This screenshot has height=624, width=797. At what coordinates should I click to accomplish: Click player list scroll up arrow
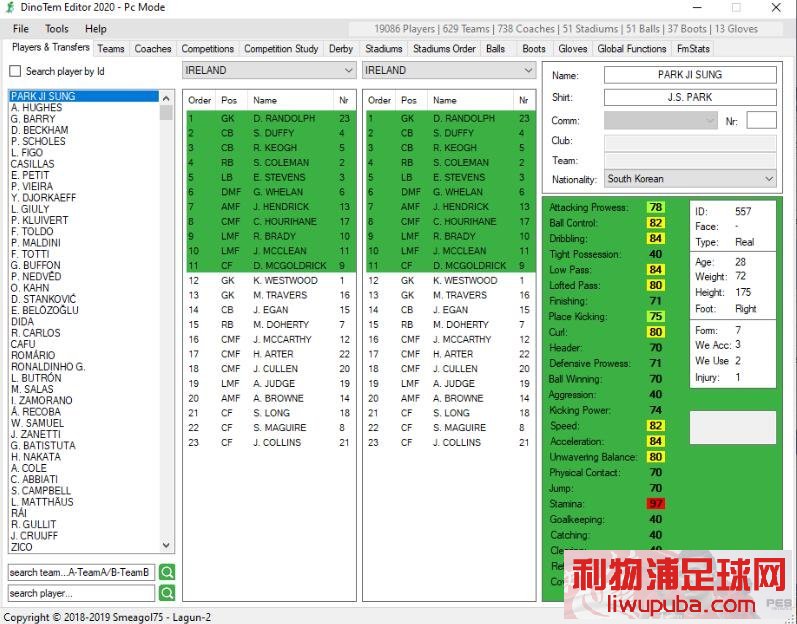point(166,98)
